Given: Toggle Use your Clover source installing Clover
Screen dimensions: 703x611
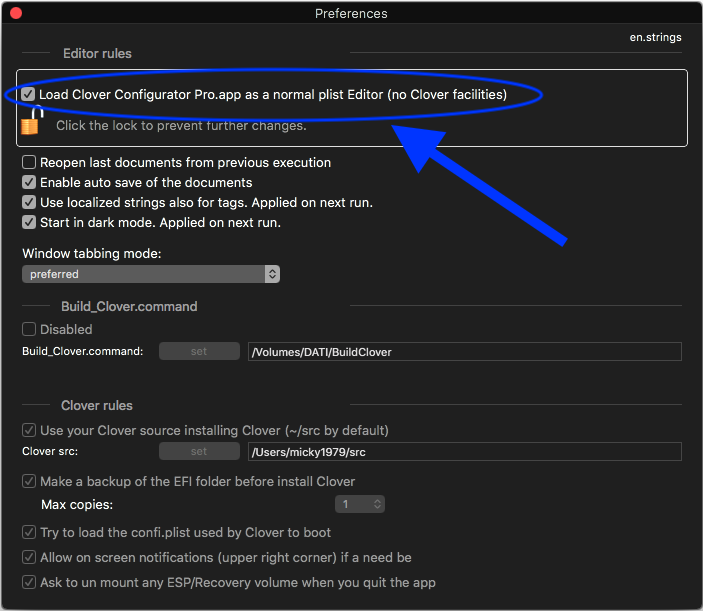Looking at the screenshot, I should click(x=29, y=430).
